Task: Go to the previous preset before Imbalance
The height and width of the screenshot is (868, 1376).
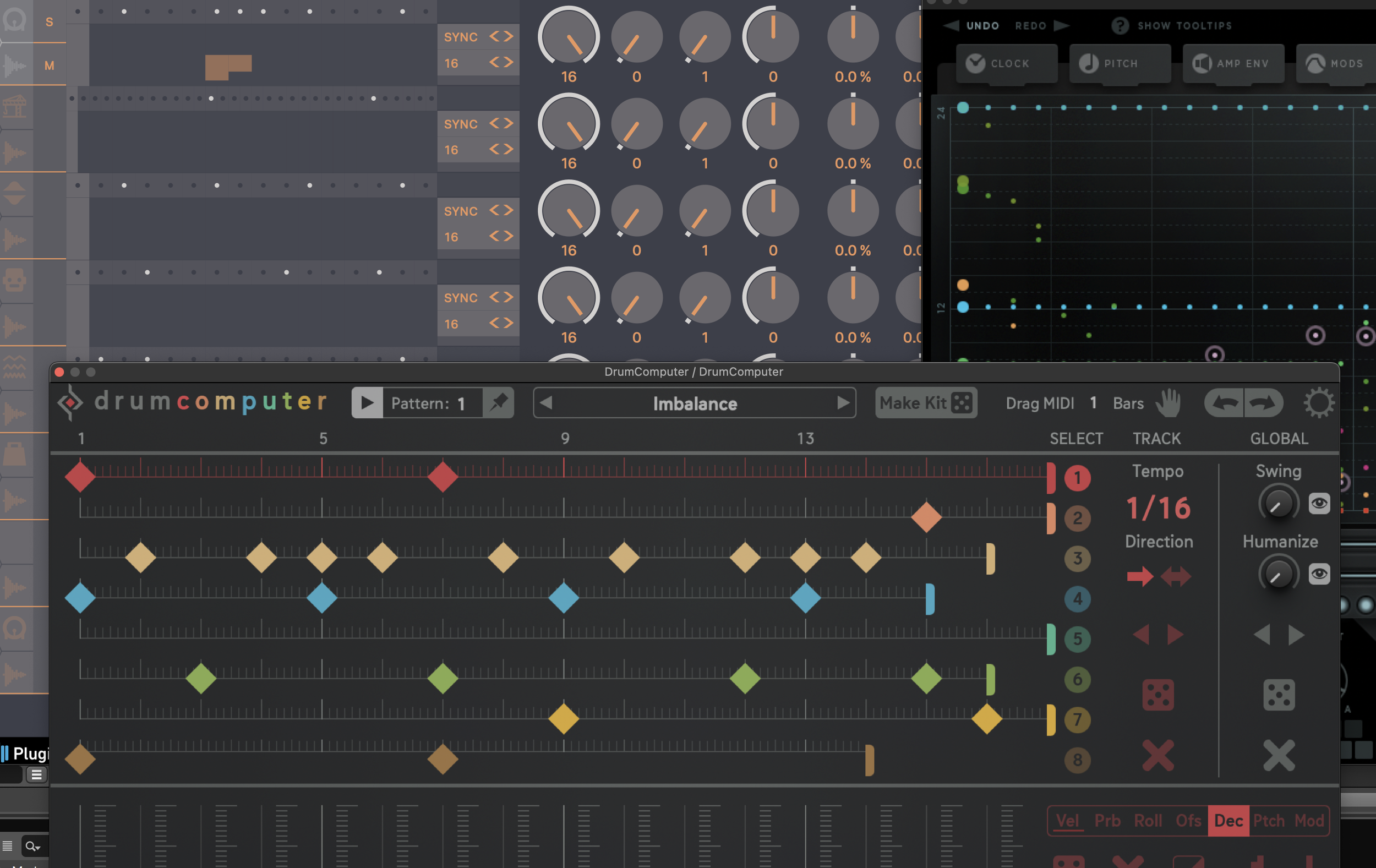Action: click(545, 403)
